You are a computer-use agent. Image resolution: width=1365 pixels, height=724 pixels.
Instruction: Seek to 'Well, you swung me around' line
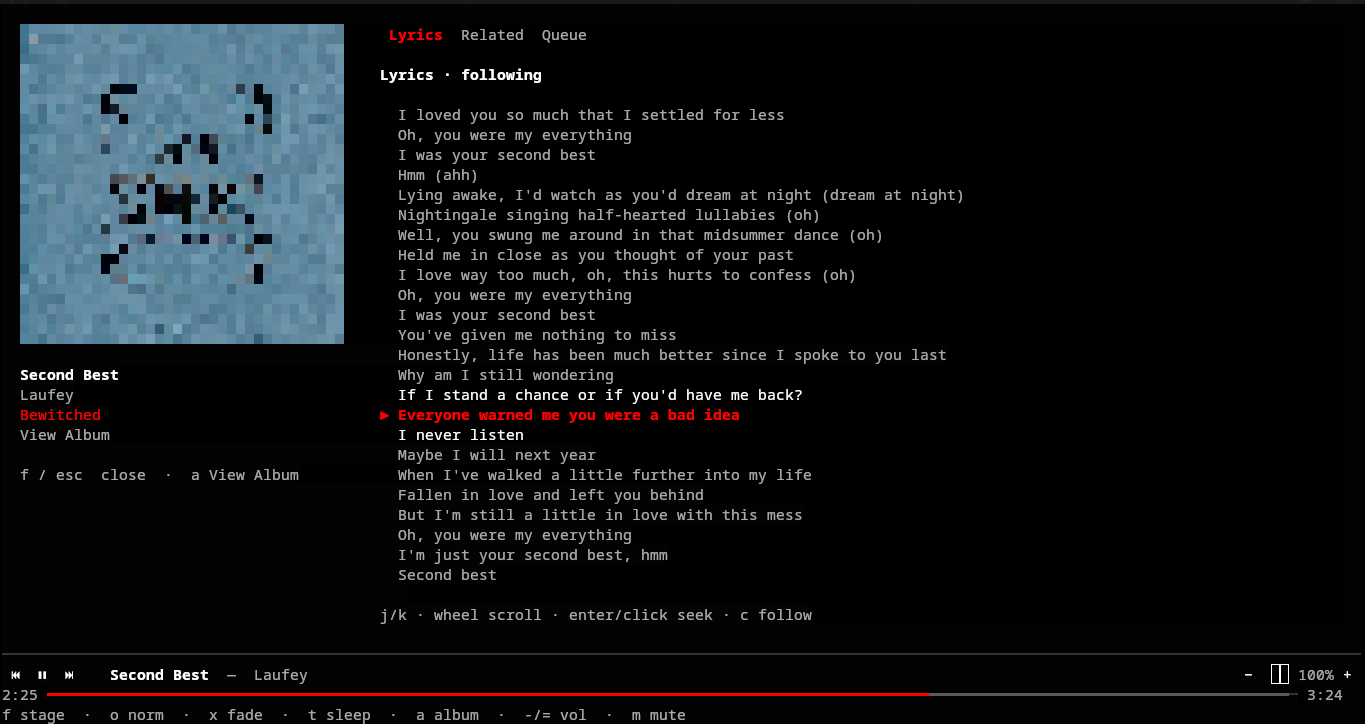pos(641,235)
